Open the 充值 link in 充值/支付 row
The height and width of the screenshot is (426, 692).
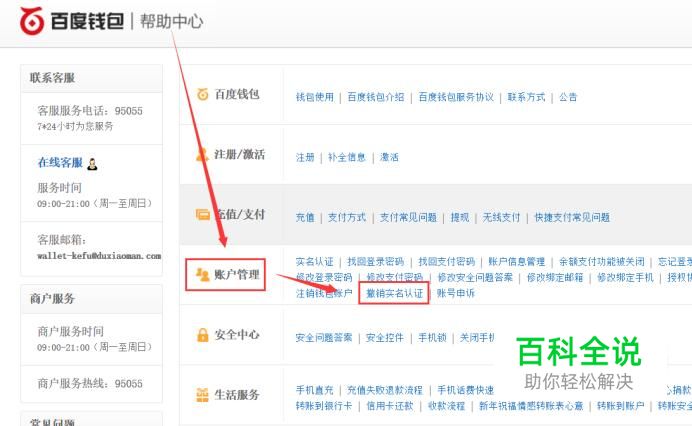(305, 217)
